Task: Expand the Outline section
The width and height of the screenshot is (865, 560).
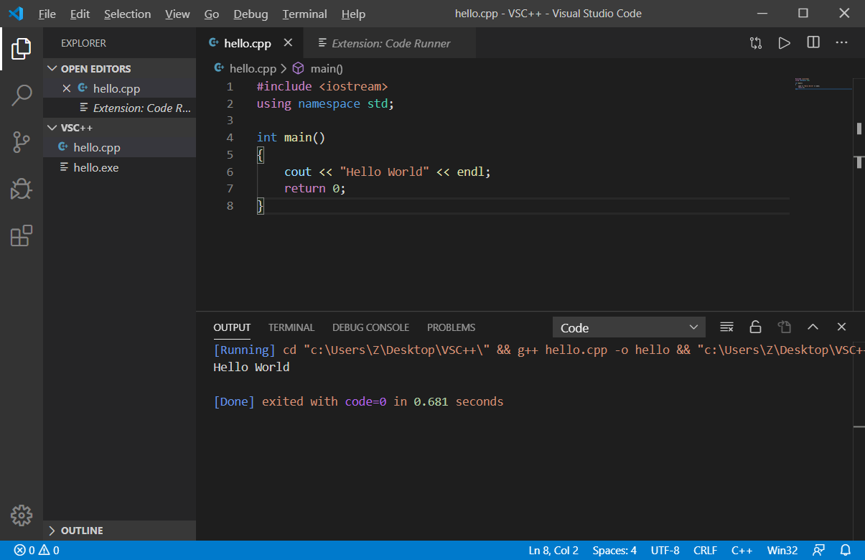Action: pos(119,530)
